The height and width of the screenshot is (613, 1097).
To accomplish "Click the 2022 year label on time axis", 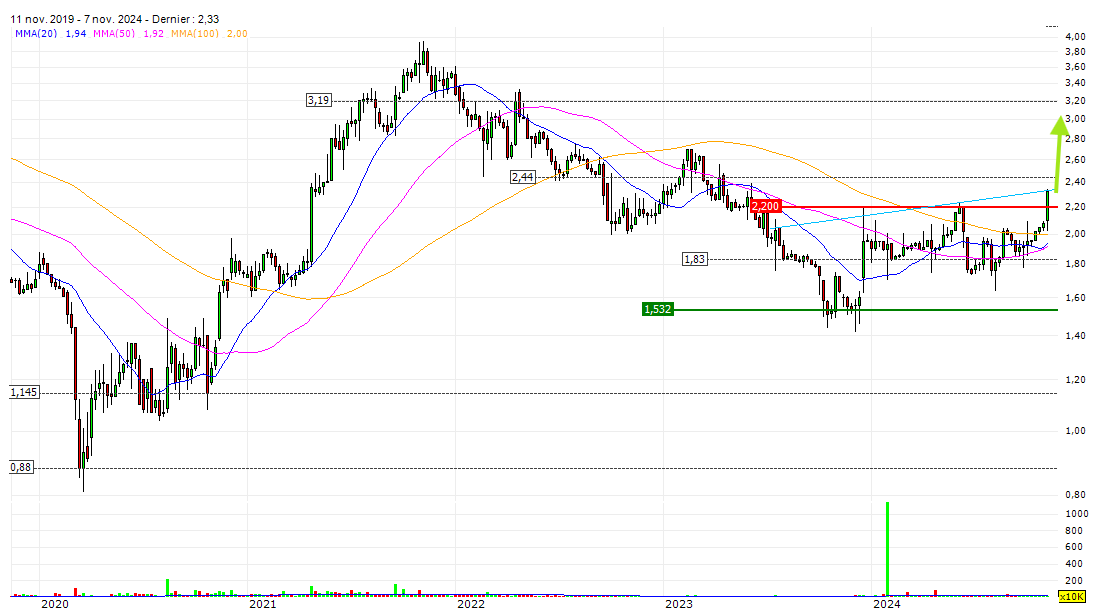I will 471,604.
